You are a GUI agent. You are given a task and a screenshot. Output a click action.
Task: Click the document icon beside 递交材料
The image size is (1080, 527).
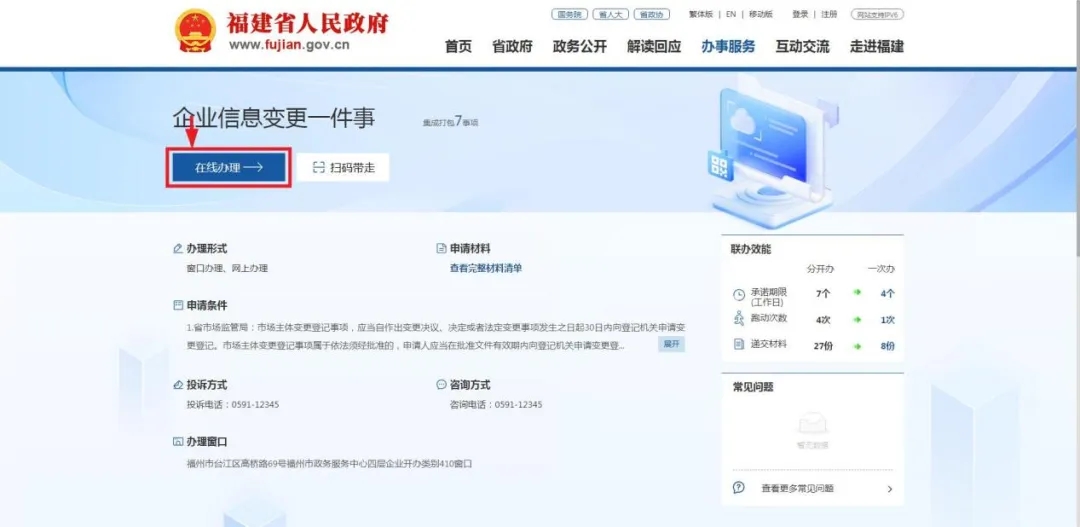[738, 344]
